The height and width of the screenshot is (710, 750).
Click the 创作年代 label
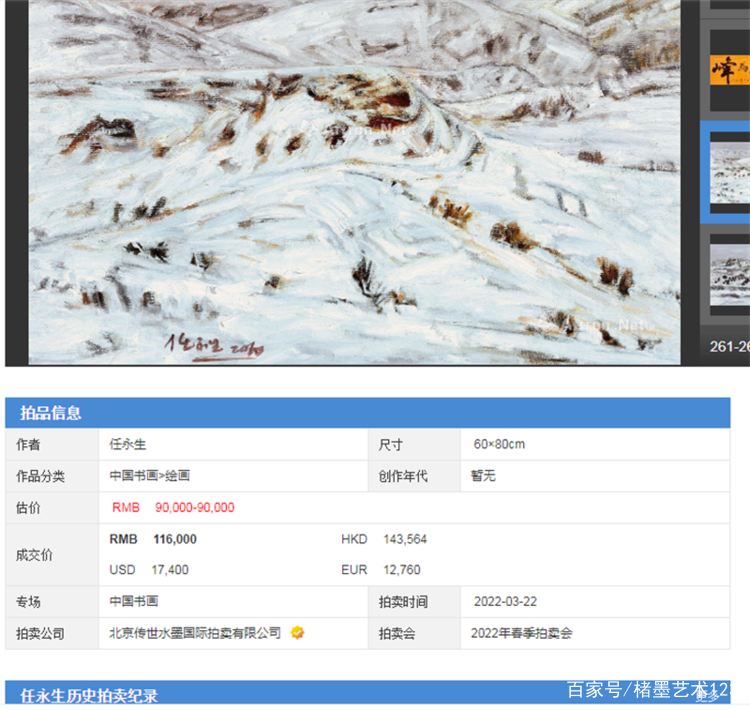(403, 476)
